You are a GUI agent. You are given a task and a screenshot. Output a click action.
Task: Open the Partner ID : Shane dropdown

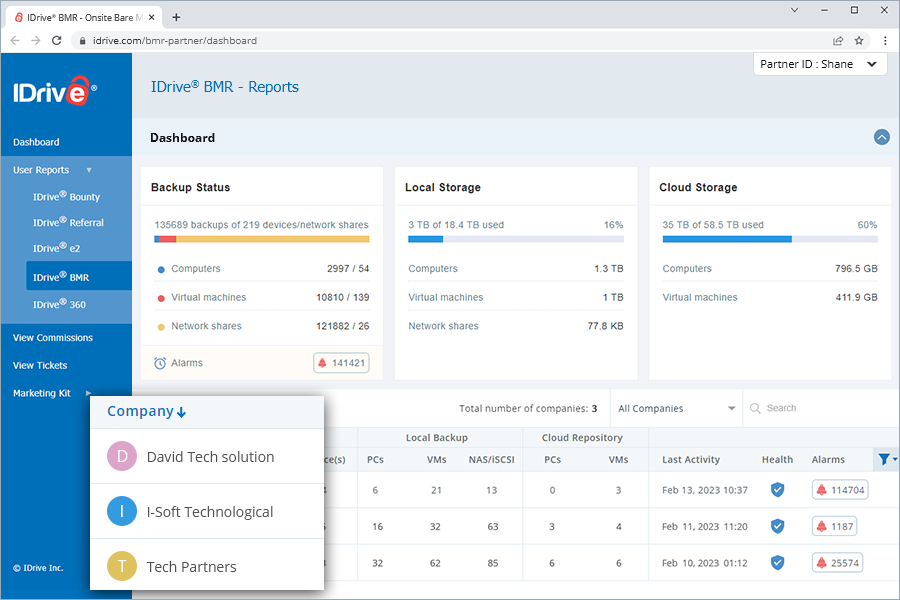coord(820,64)
